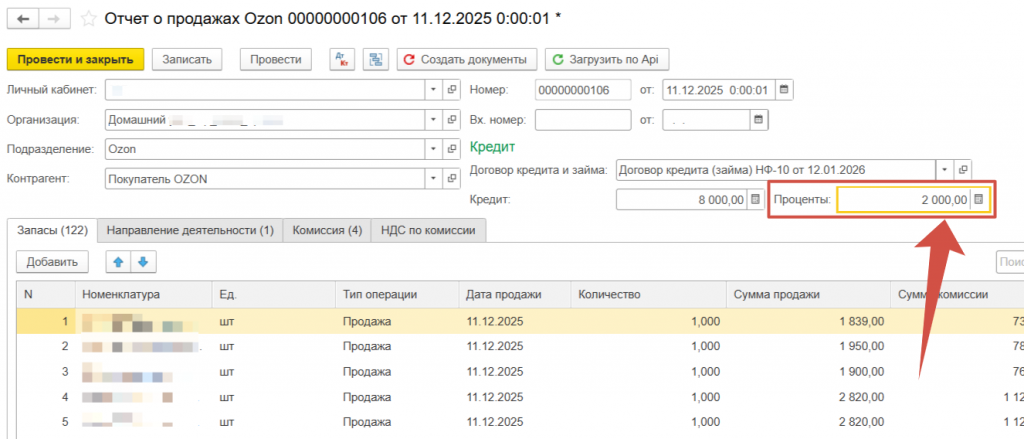Open the linked Контрагент record form

point(451,180)
